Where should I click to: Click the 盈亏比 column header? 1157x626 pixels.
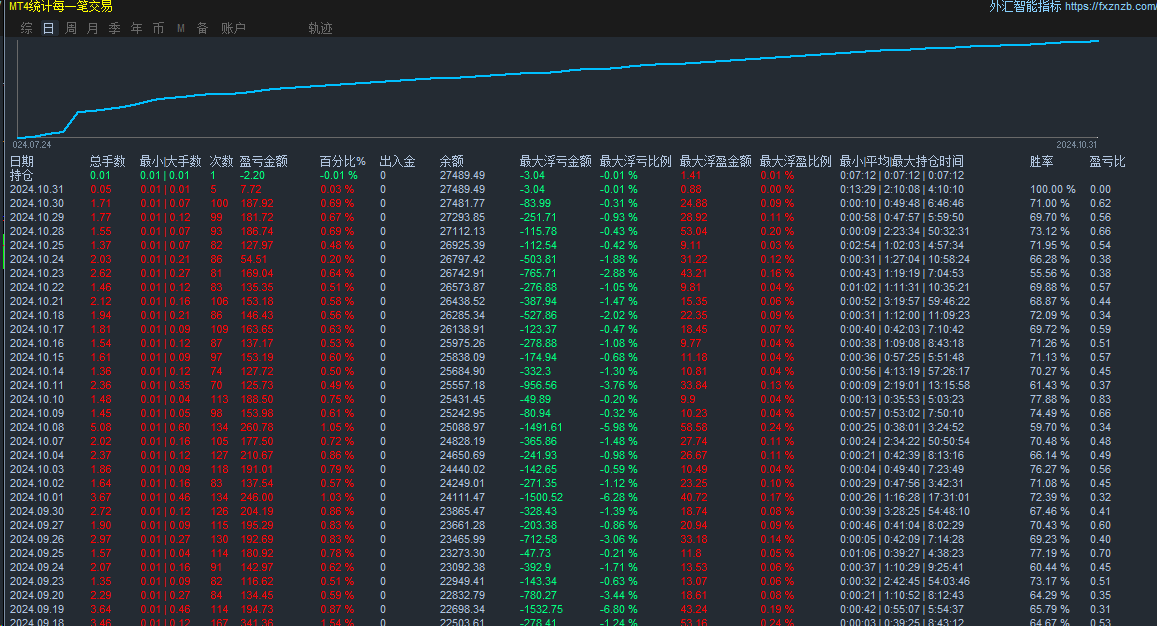(x=1108, y=161)
